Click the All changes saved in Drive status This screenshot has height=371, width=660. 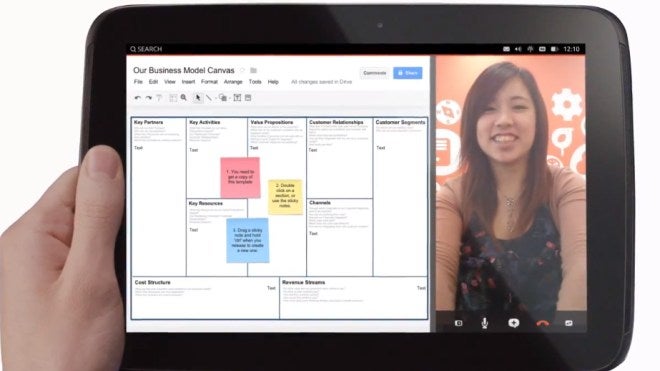tap(322, 82)
